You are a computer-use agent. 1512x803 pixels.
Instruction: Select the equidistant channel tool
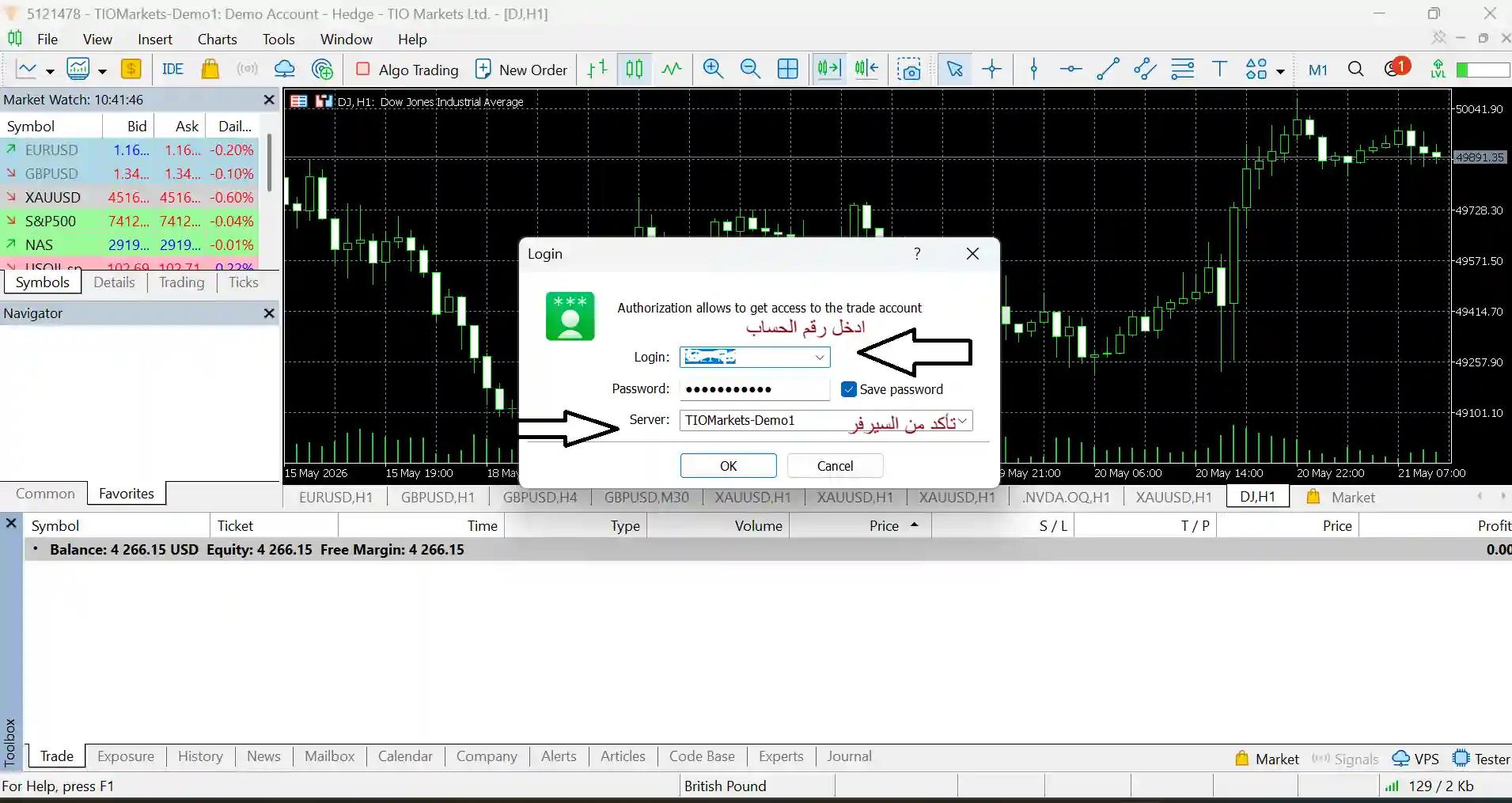(x=1145, y=70)
